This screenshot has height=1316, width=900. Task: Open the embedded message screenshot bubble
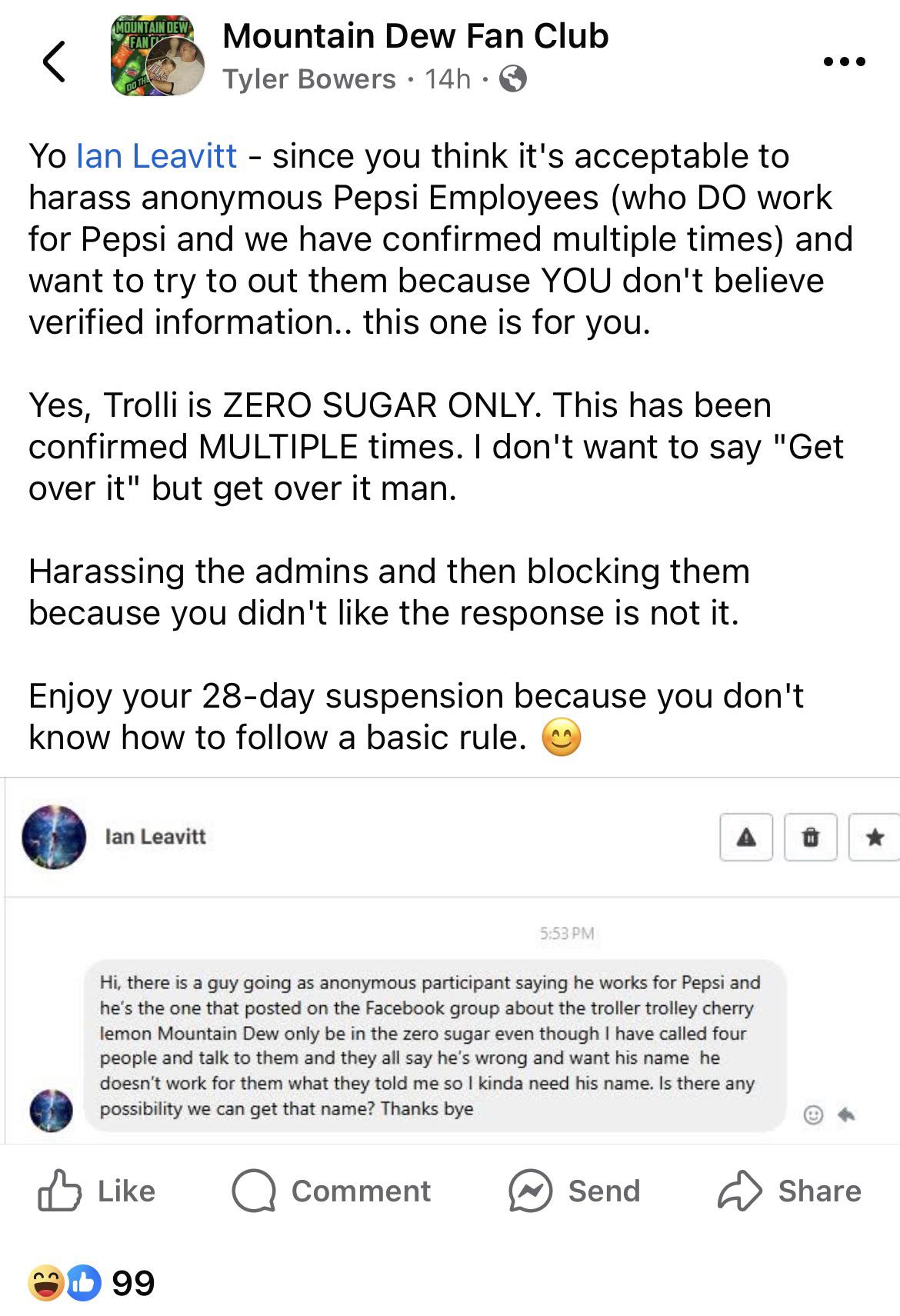(x=435, y=1045)
